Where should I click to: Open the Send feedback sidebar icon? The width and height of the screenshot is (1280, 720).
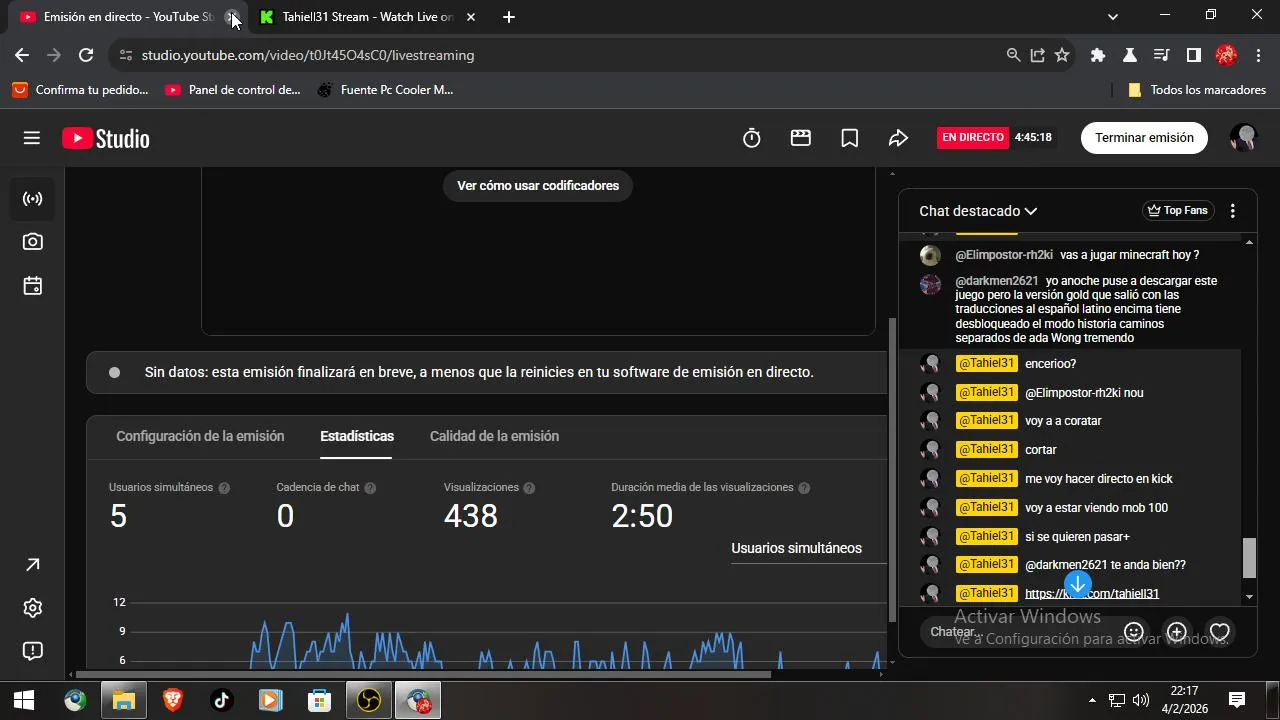[x=33, y=651]
